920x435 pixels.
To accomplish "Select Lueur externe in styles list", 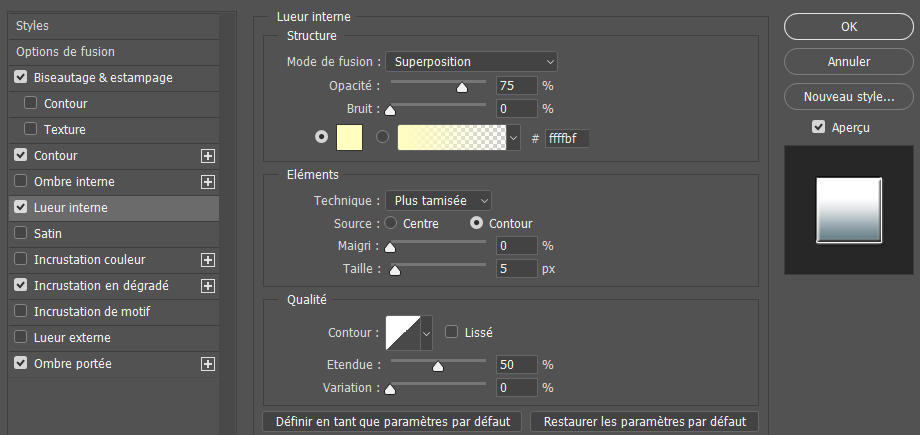I will 72,338.
